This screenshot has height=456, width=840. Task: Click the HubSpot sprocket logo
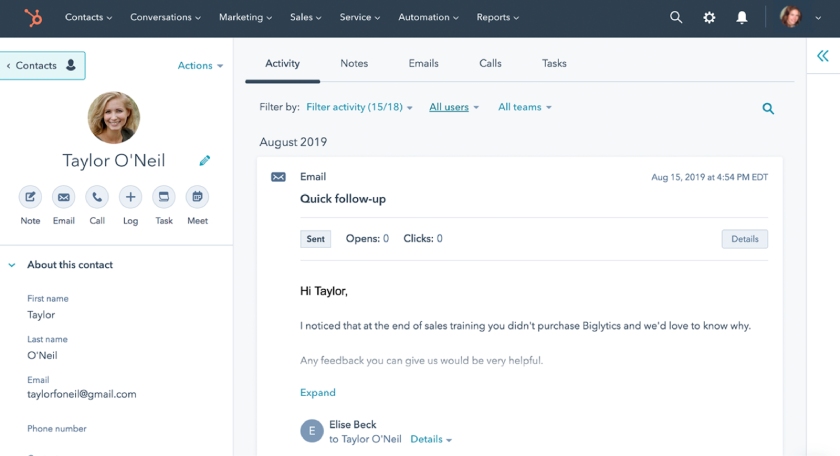click(33, 18)
